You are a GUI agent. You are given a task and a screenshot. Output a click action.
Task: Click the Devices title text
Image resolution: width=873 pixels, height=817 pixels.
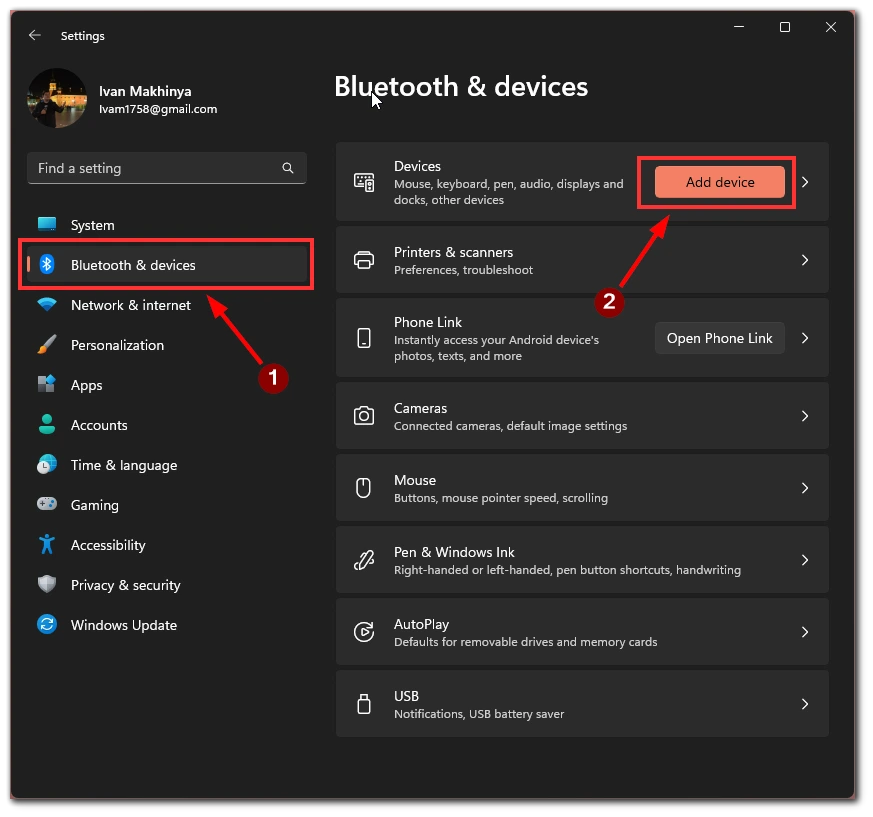(x=417, y=166)
